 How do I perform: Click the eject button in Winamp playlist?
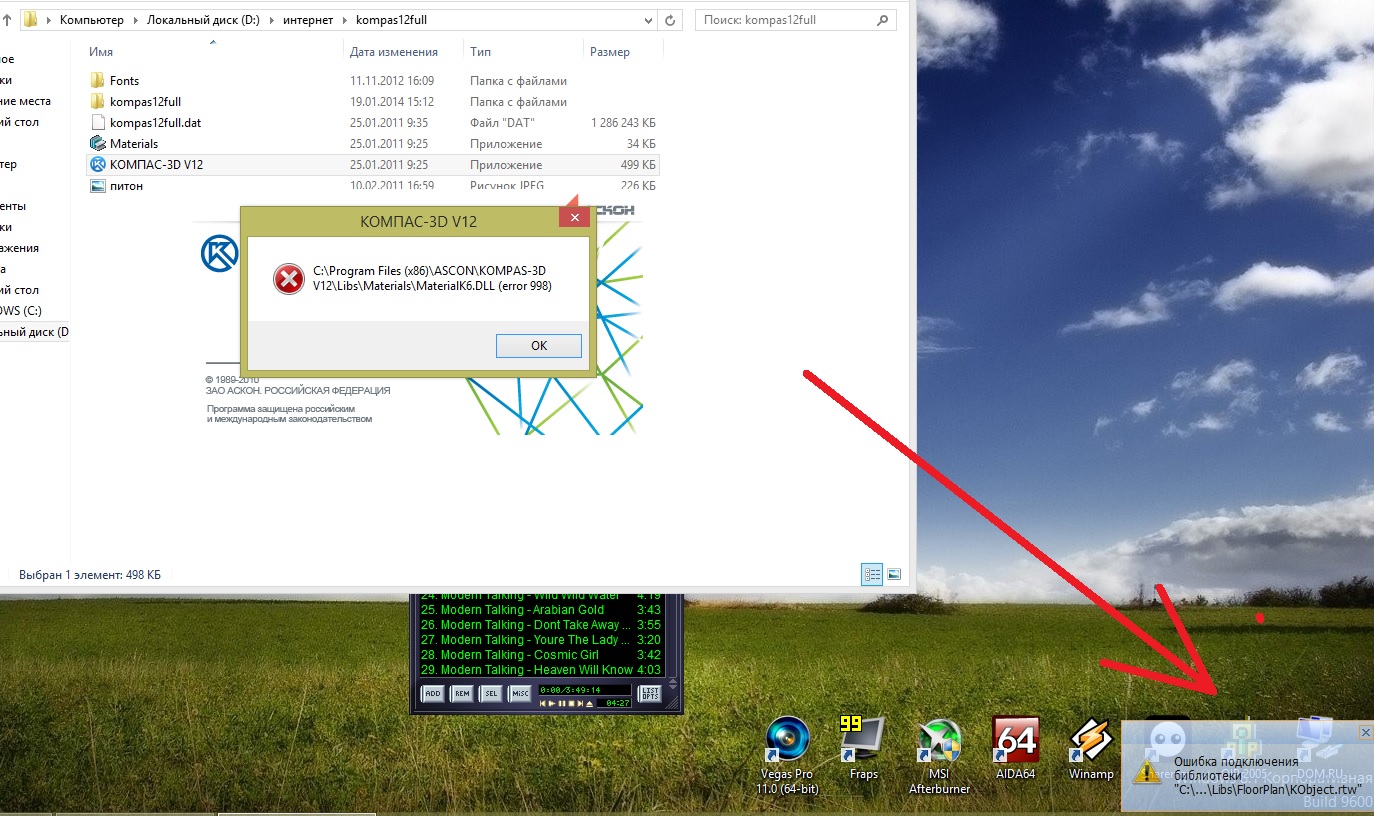(x=589, y=704)
